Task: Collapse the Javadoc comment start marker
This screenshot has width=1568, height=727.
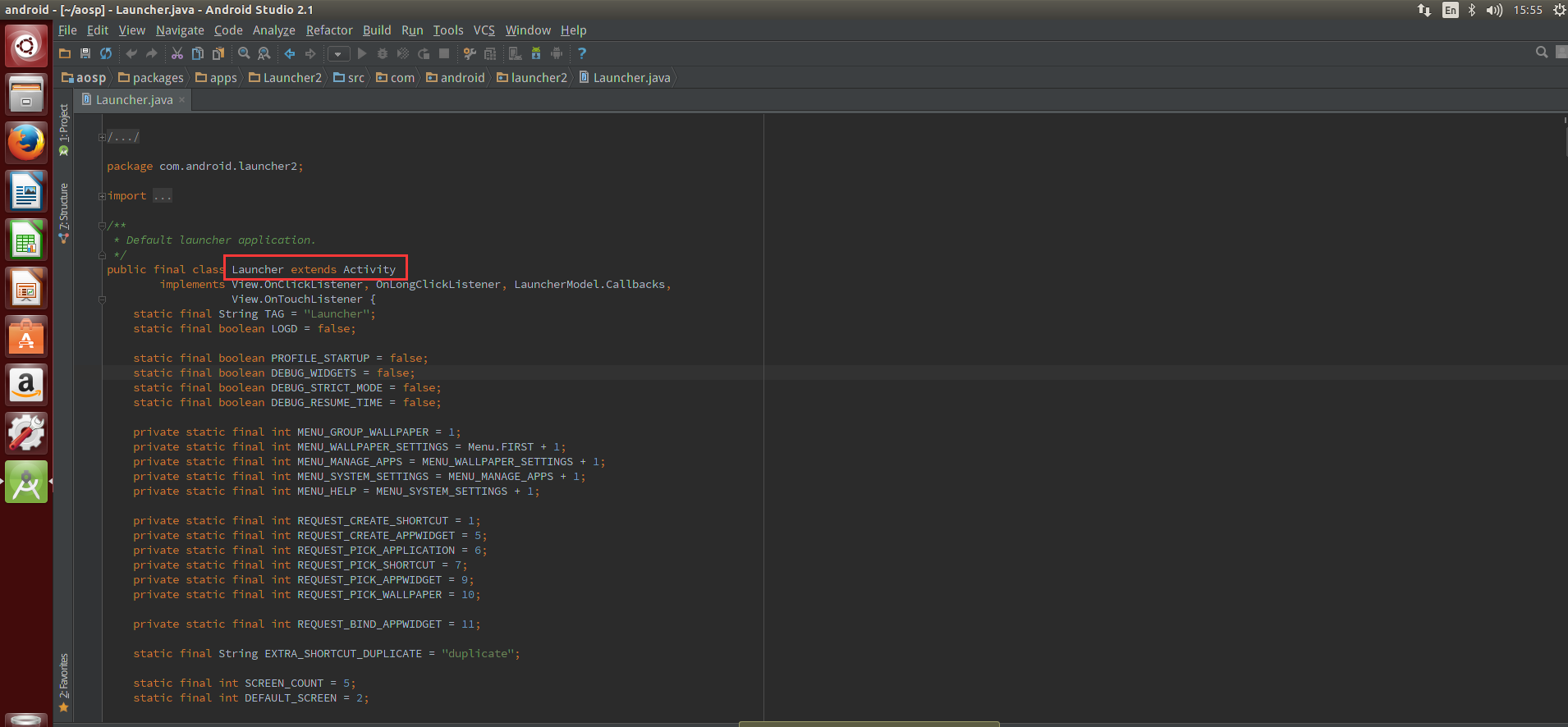Action: [102, 226]
